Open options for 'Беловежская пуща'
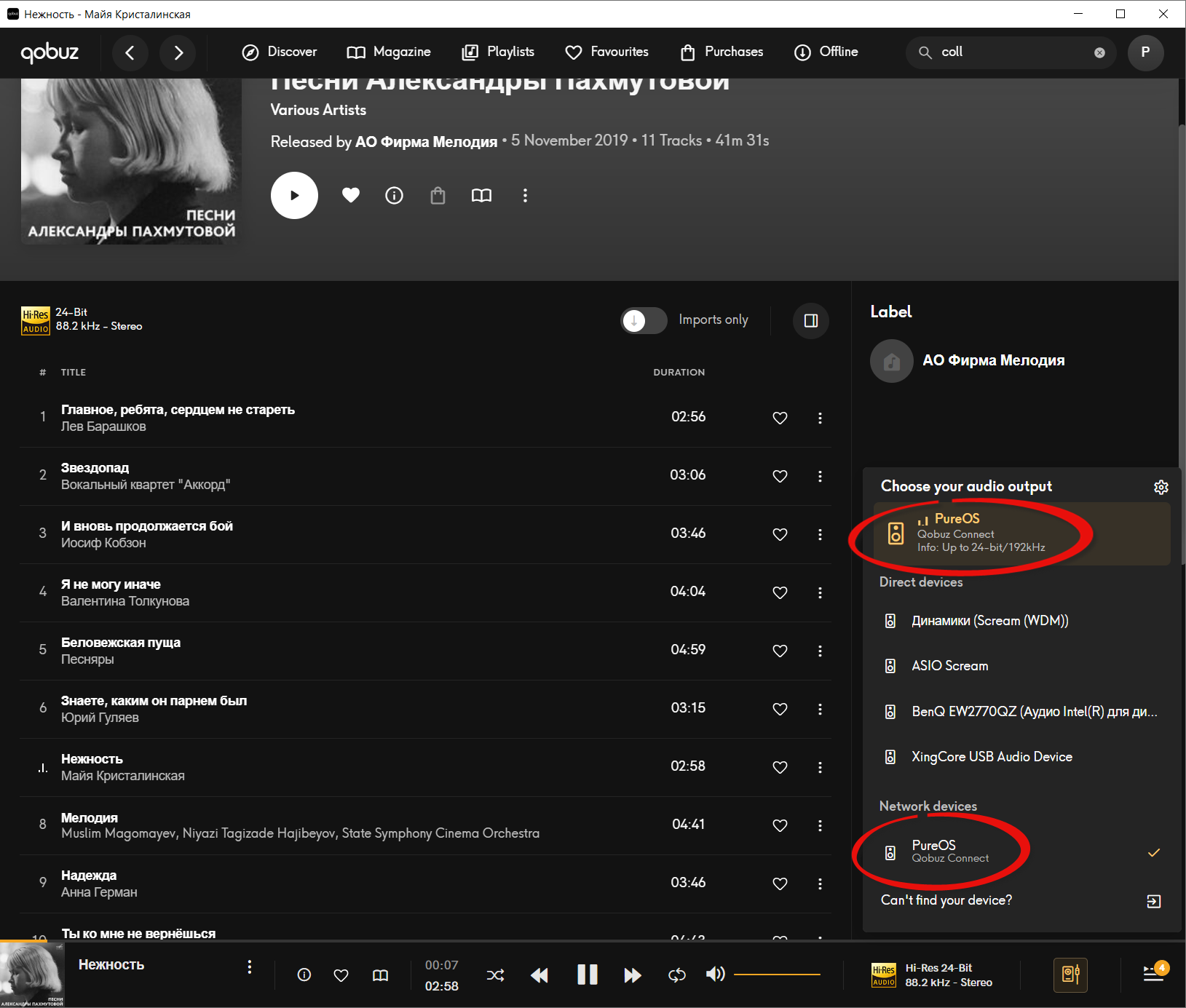This screenshot has width=1186, height=1008. [x=820, y=651]
